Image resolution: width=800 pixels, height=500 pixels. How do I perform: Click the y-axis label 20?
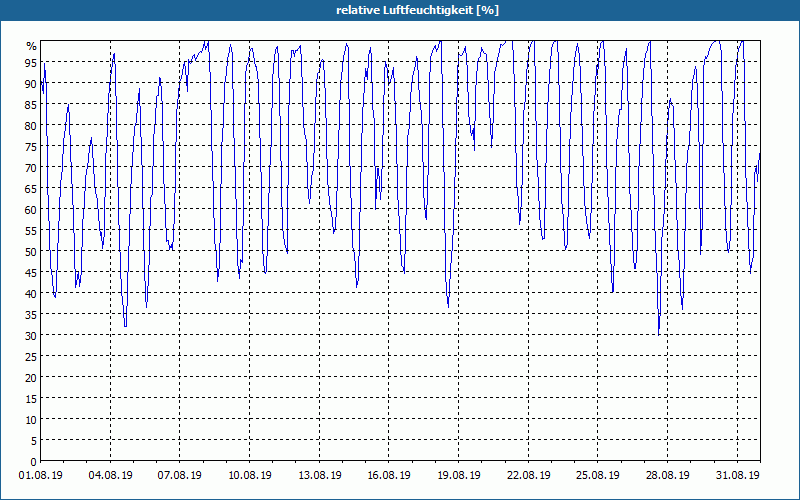click(31, 378)
